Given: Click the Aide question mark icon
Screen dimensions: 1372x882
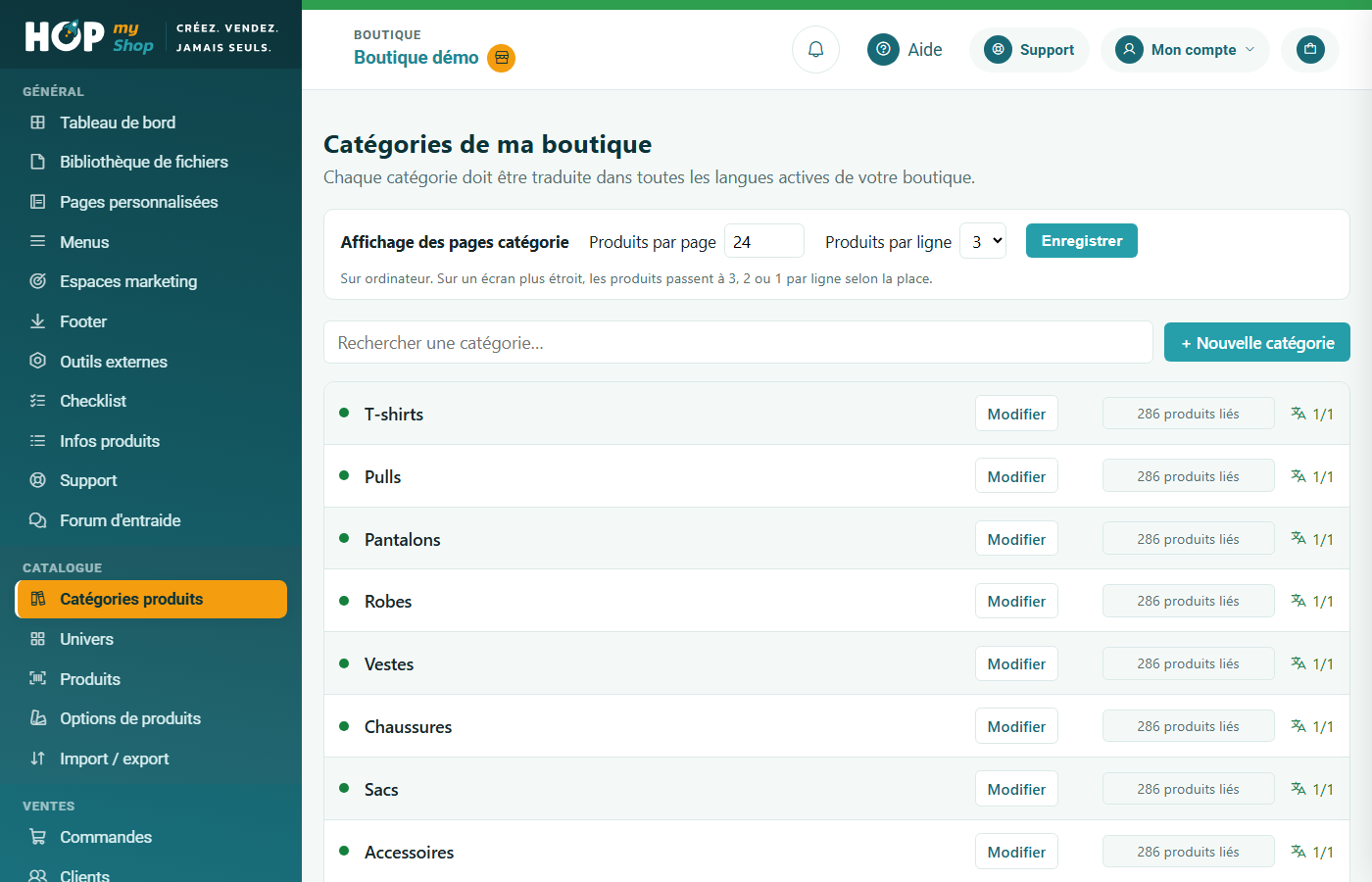Looking at the screenshot, I should (883, 49).
